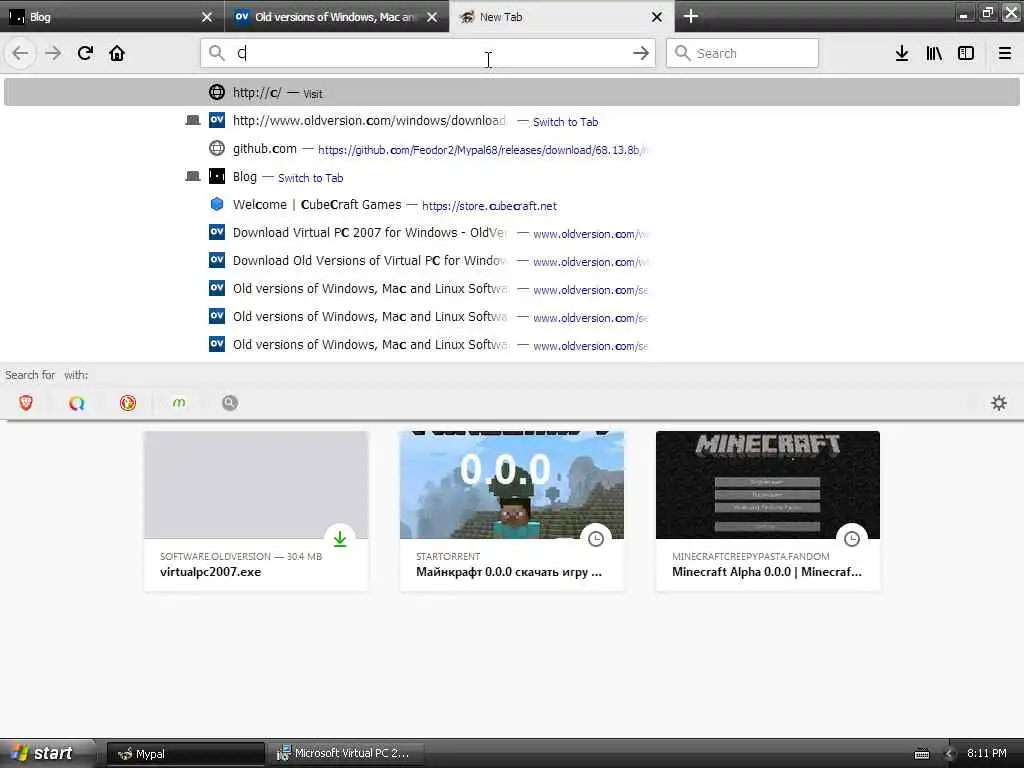Close the New Tab tab
The width and height of the screenshot is (1024, 768).
pyautogui.click(x=657, y=17)
